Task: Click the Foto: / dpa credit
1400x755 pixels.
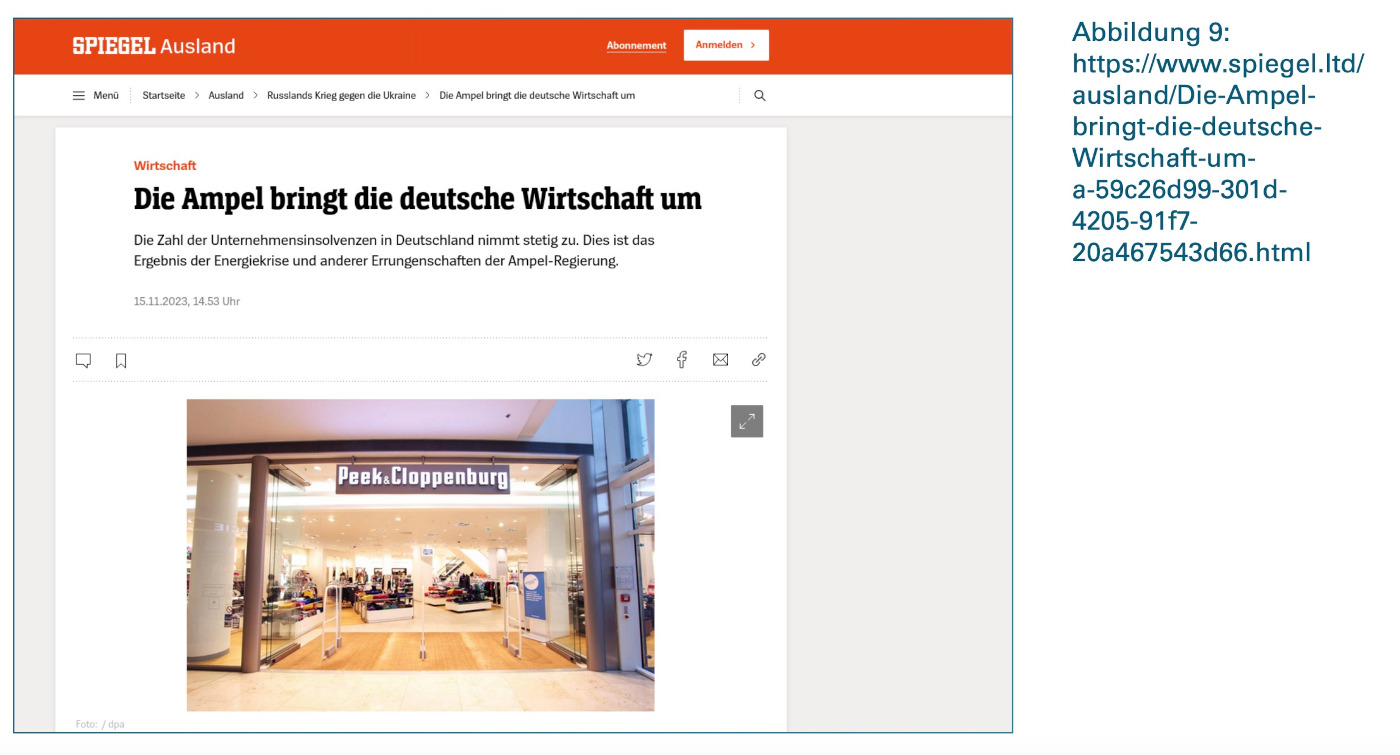Action: 100,724
